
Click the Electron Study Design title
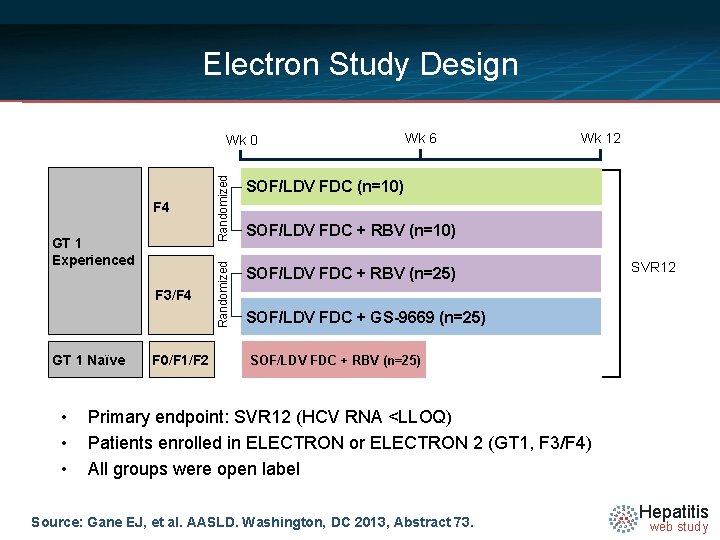pyautogui.click(x=361, y=64)
